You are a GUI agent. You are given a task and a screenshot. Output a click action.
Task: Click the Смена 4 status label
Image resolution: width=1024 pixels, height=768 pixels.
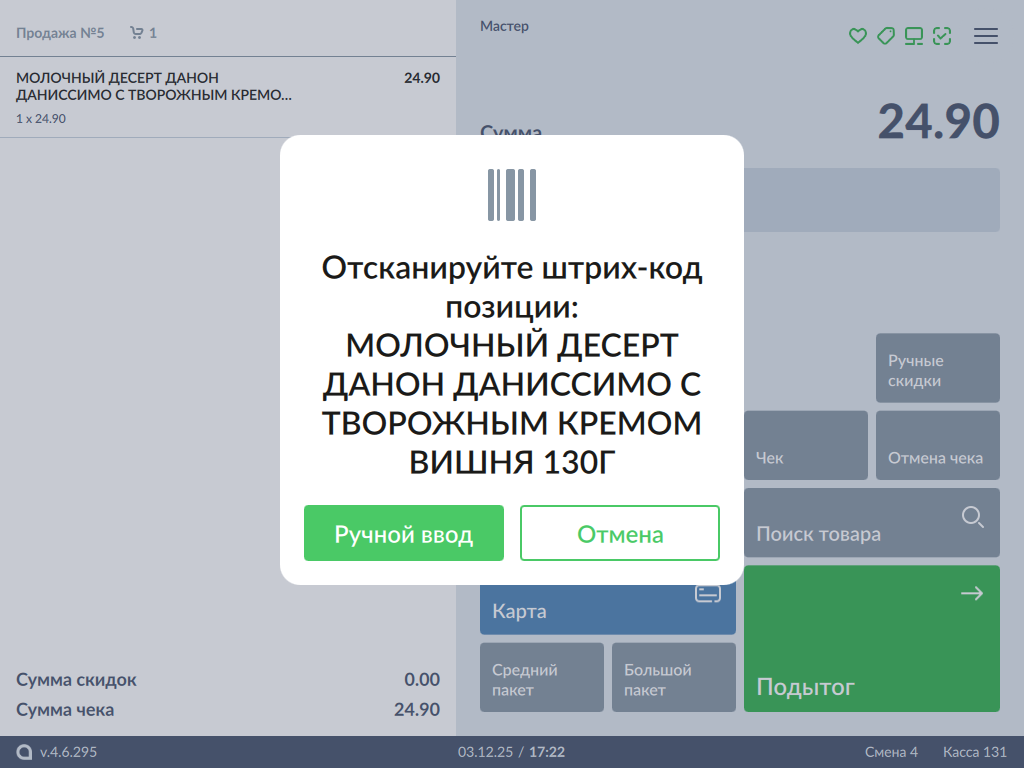891,752
